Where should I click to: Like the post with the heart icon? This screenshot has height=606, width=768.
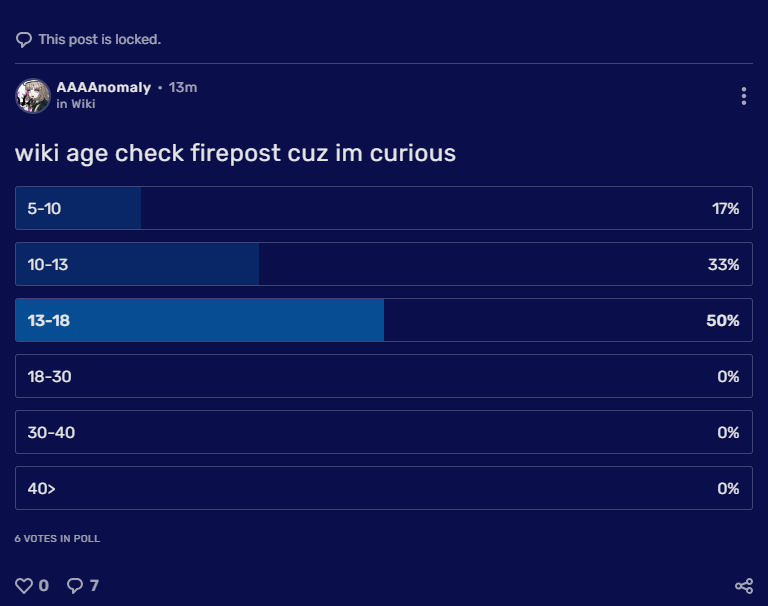[x=24, y=586]
